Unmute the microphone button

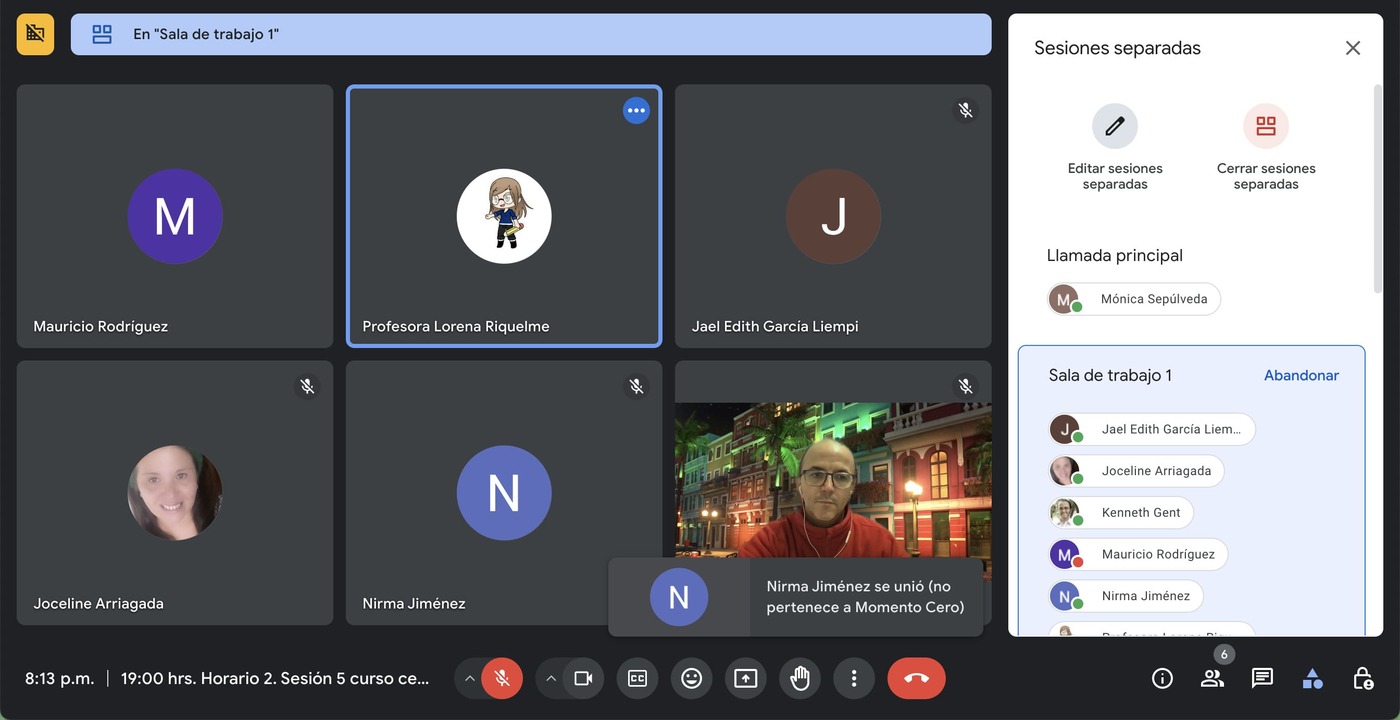pos(502,678)
